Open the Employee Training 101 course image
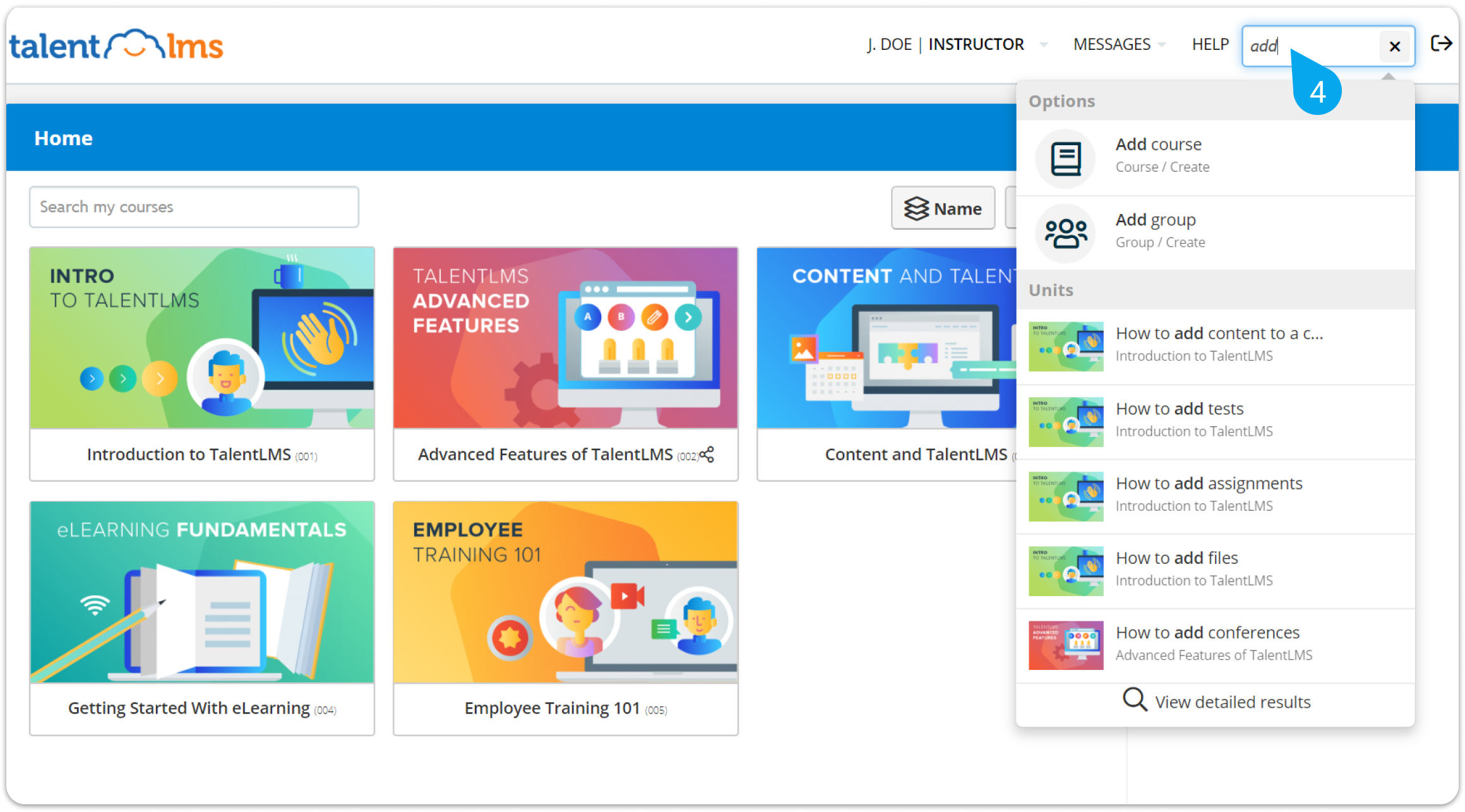Image resolution: width=1465 pixels, height=812 pixels. coord(566,592)
